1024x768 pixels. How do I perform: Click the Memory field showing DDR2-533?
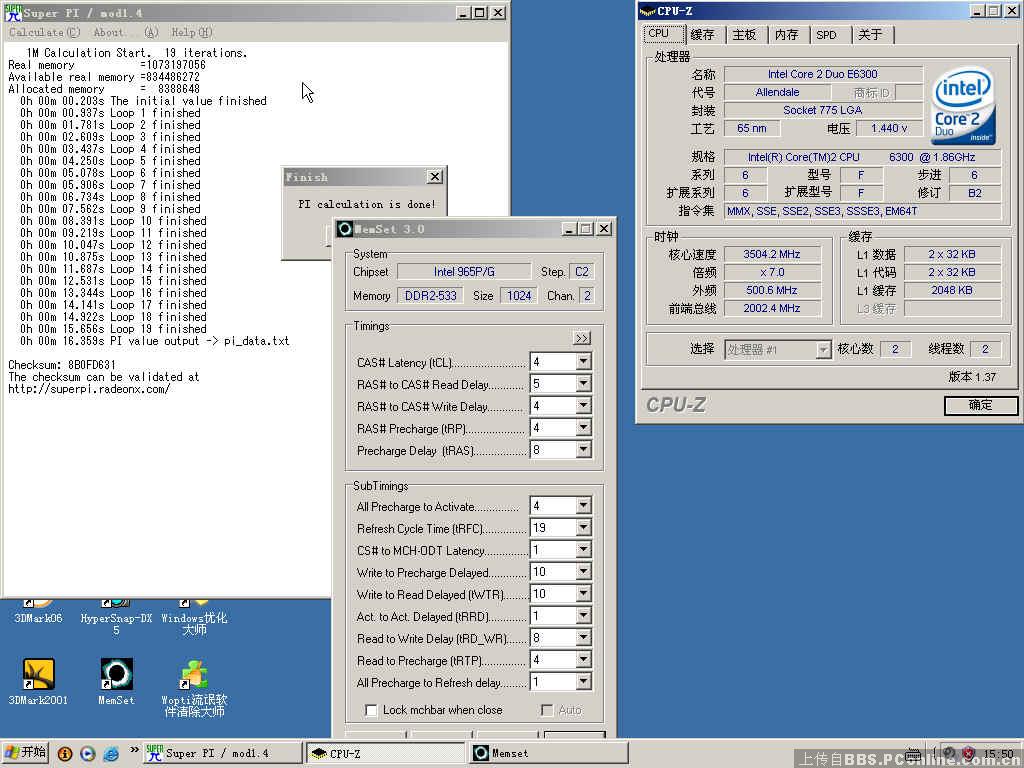click(x=430, y=296)
